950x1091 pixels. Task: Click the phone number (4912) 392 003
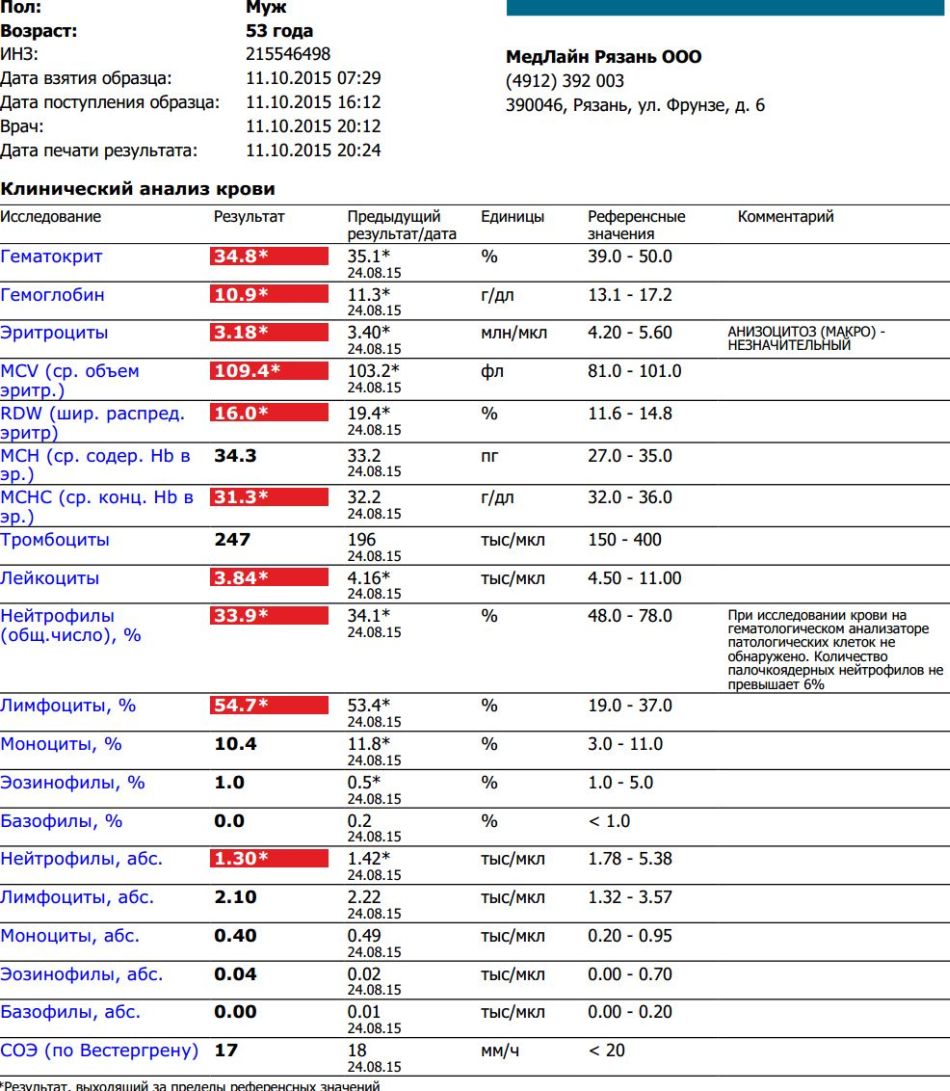[565, 81]
